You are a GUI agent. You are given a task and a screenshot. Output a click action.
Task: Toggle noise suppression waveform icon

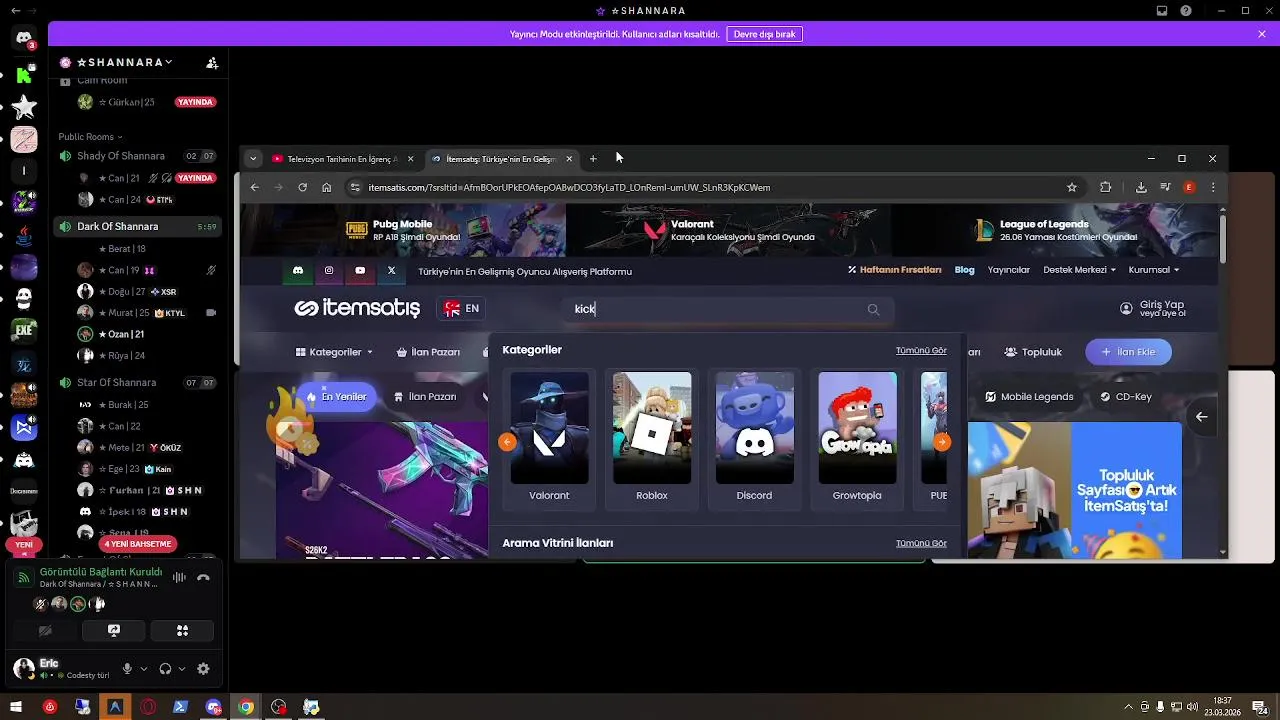(179, 577)
